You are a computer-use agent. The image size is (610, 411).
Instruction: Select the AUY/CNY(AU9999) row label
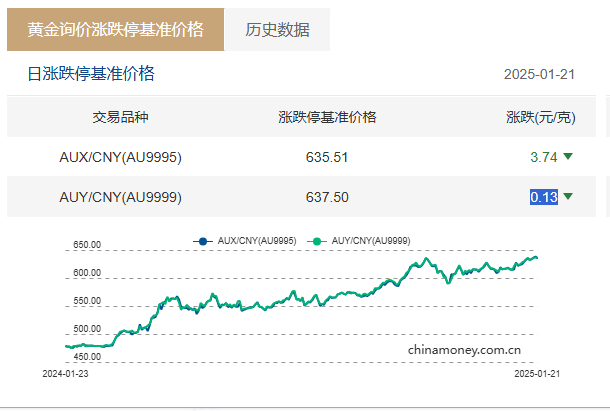120,197
